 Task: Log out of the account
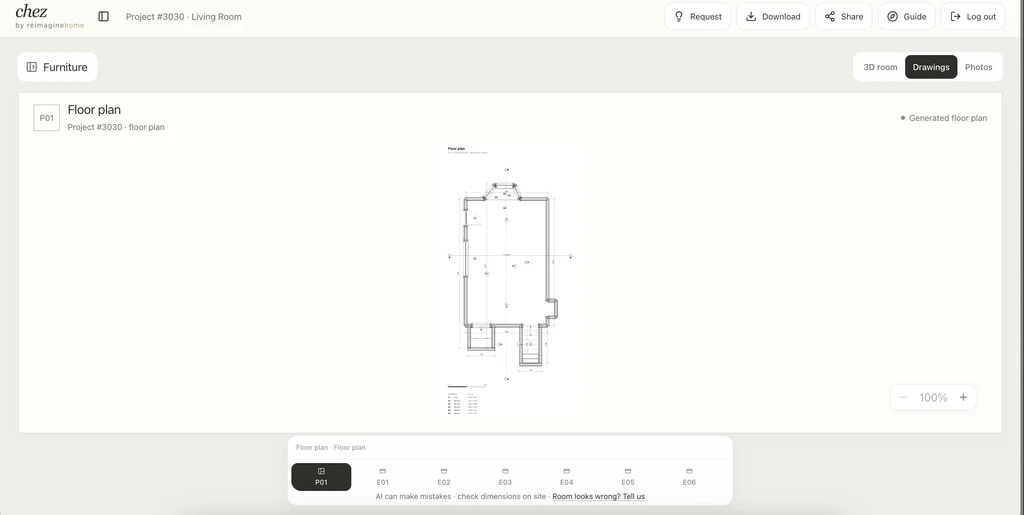[x=972, y=16]
